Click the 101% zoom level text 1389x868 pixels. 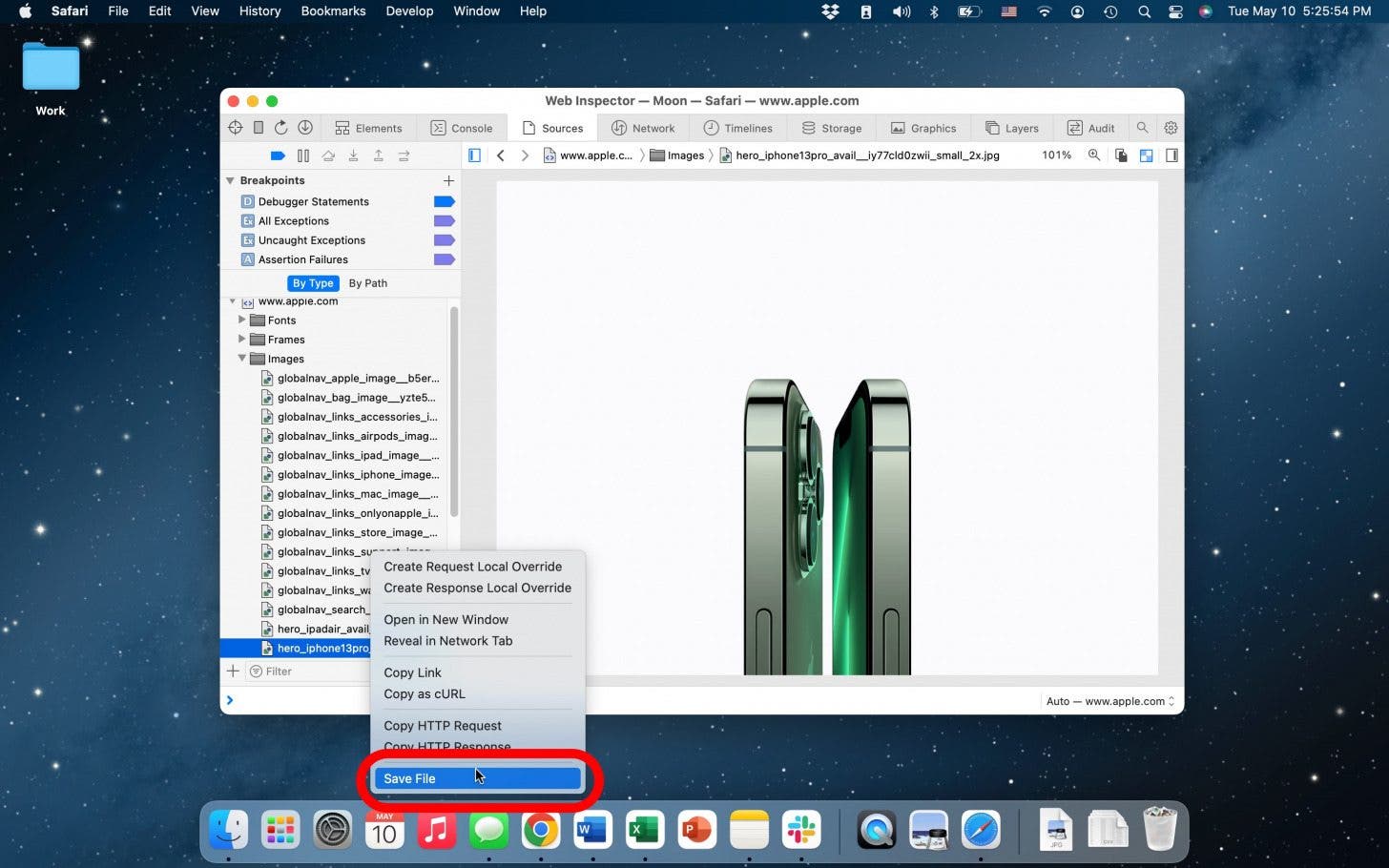(1056, 155)
